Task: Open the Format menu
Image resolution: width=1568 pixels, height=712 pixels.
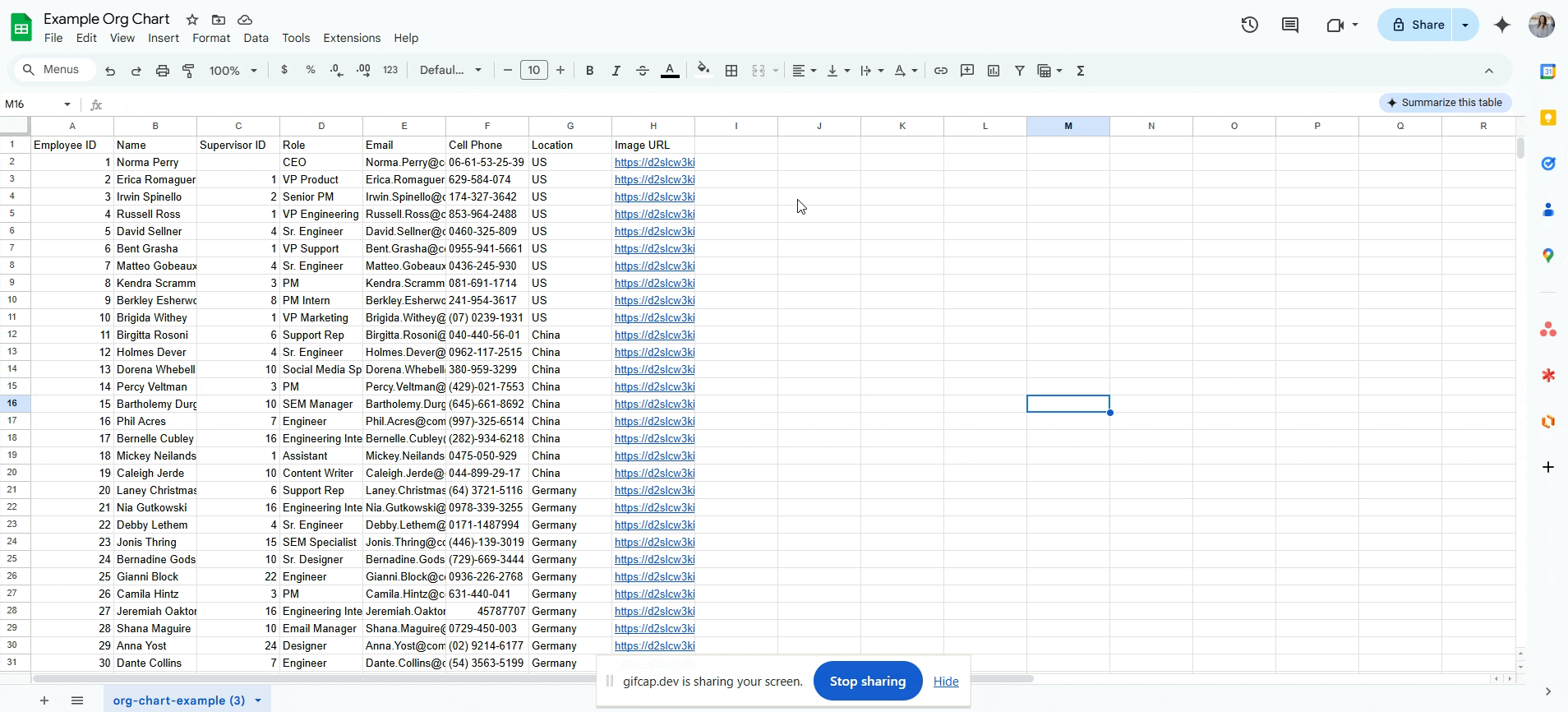Action: (x=211, y=38)
